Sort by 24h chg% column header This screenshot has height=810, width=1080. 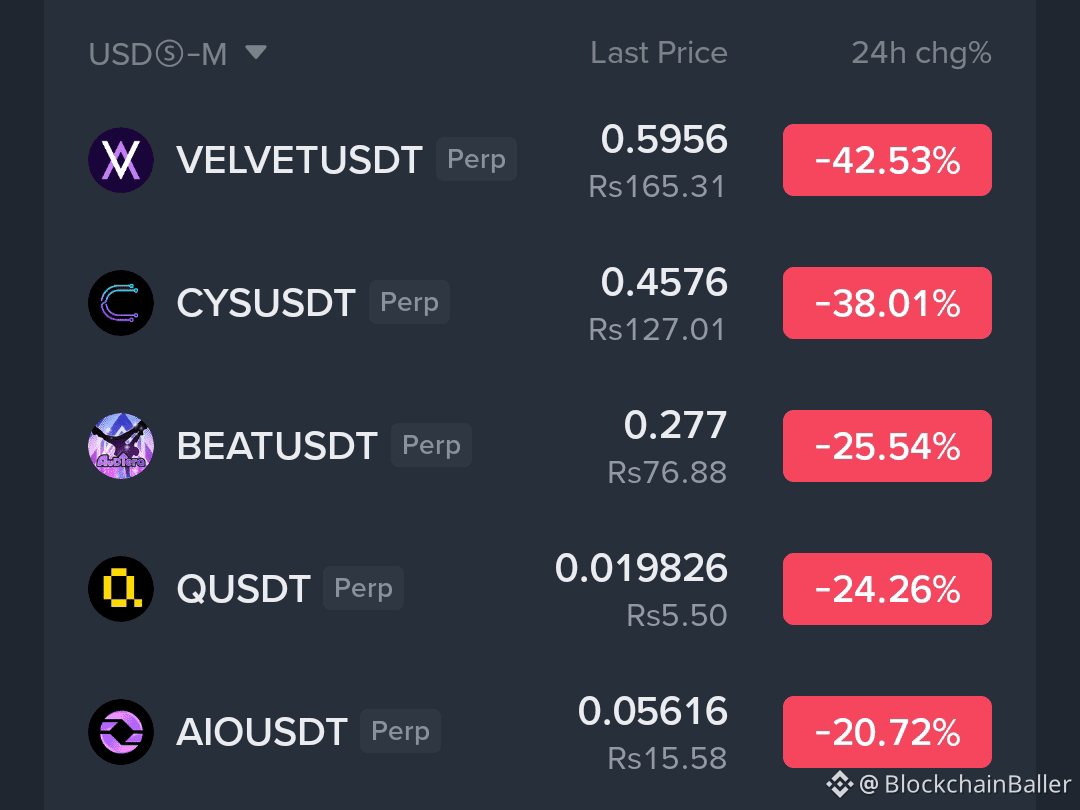click(x=921, y=53)
